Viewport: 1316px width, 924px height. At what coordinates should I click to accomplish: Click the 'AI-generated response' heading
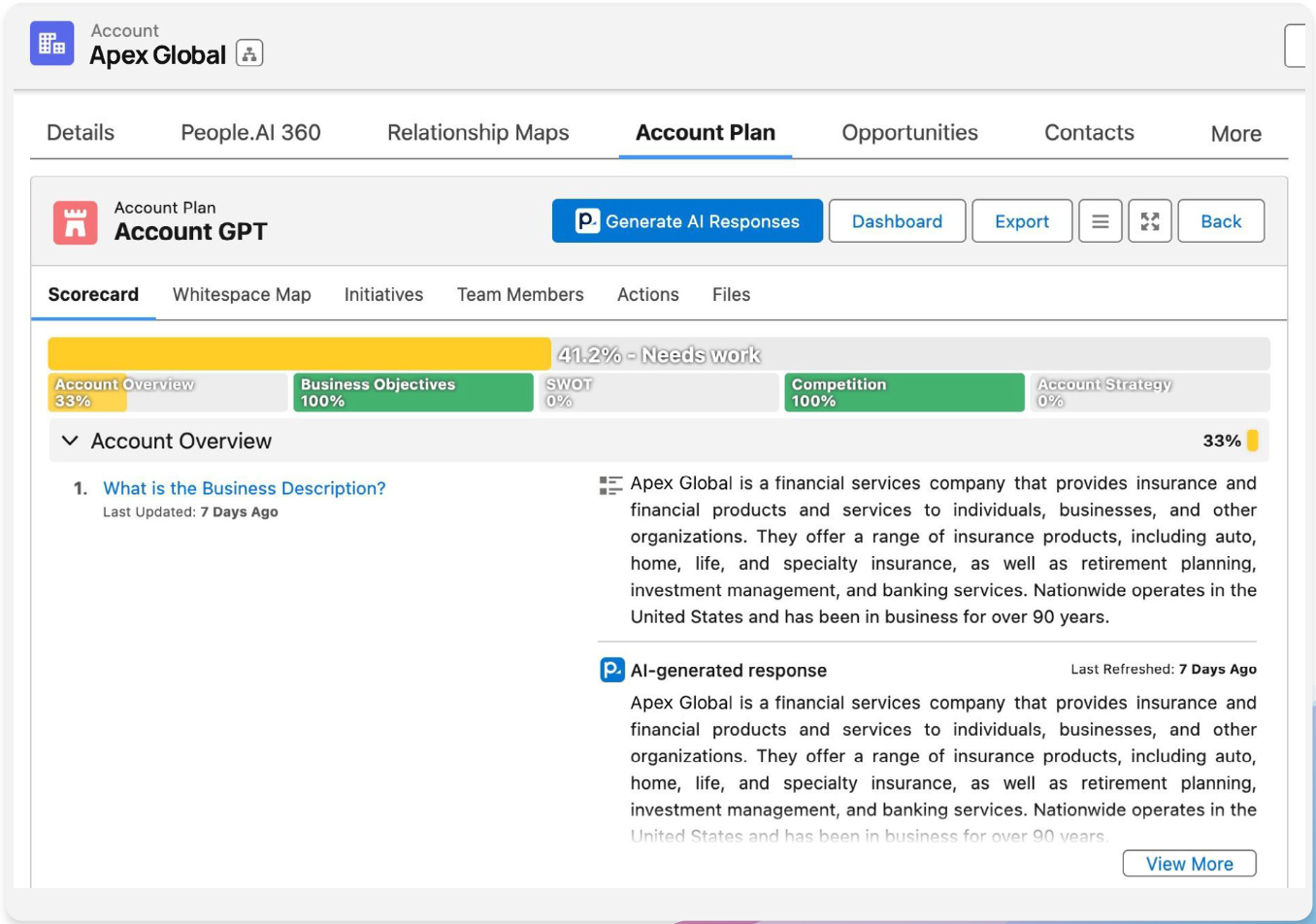coord(729,671)
